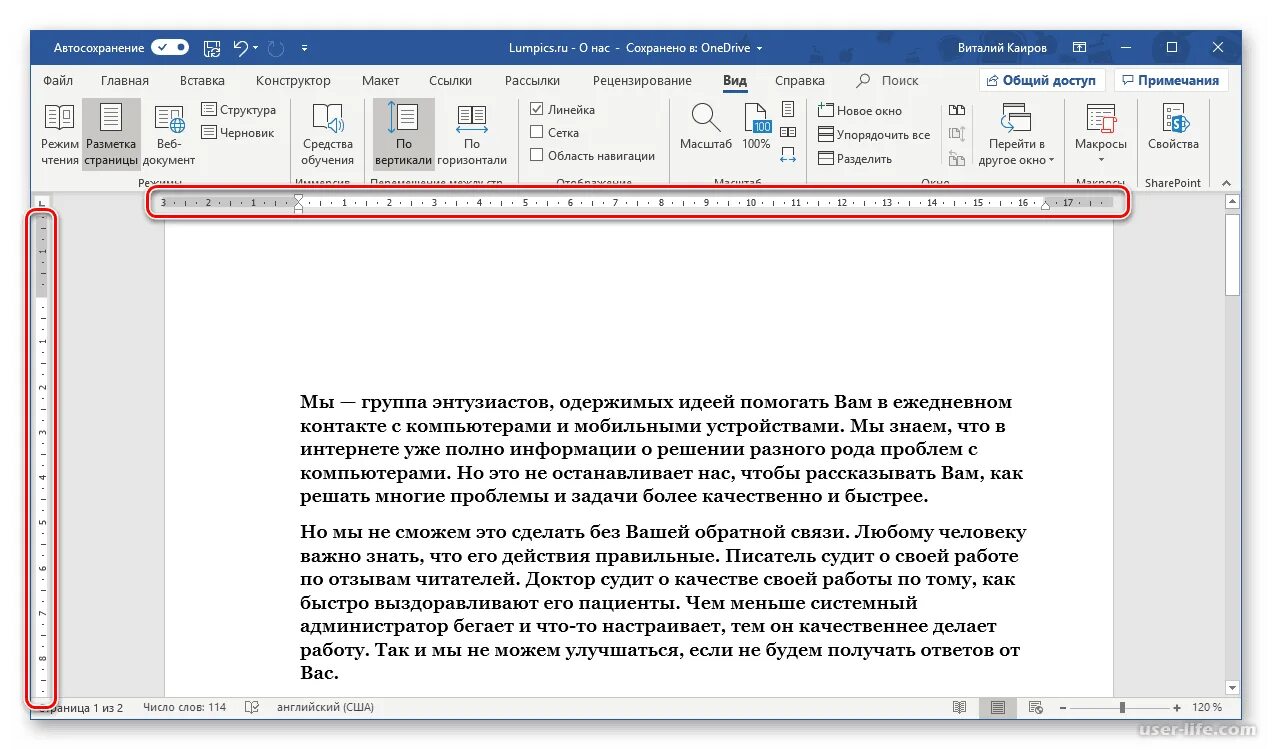Uncheck the Ruler (Линейка) checkbox
The width and height of the screenshot is (1272, 750).
[537, 109]
